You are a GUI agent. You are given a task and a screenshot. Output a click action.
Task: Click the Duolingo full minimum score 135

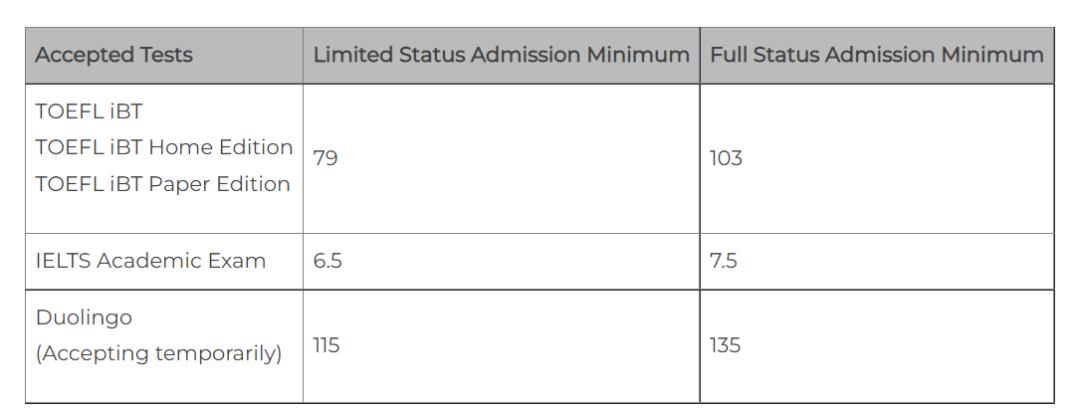point(725,345)
